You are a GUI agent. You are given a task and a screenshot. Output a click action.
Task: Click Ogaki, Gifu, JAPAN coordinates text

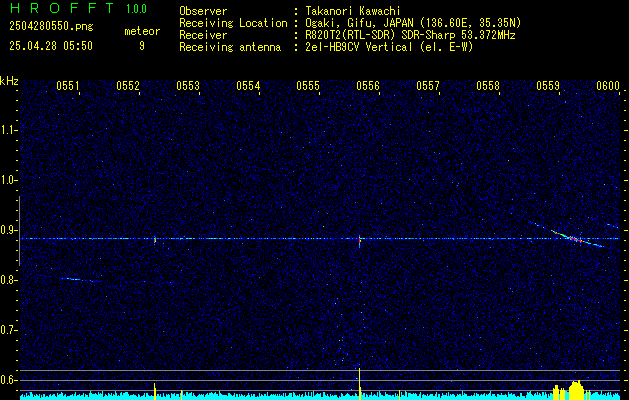coord(413,23)
